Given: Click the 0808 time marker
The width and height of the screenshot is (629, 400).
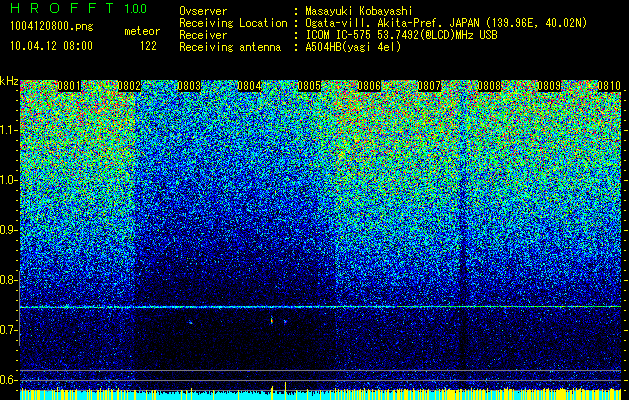Looking at the screenshot, I should coord(489,86).
